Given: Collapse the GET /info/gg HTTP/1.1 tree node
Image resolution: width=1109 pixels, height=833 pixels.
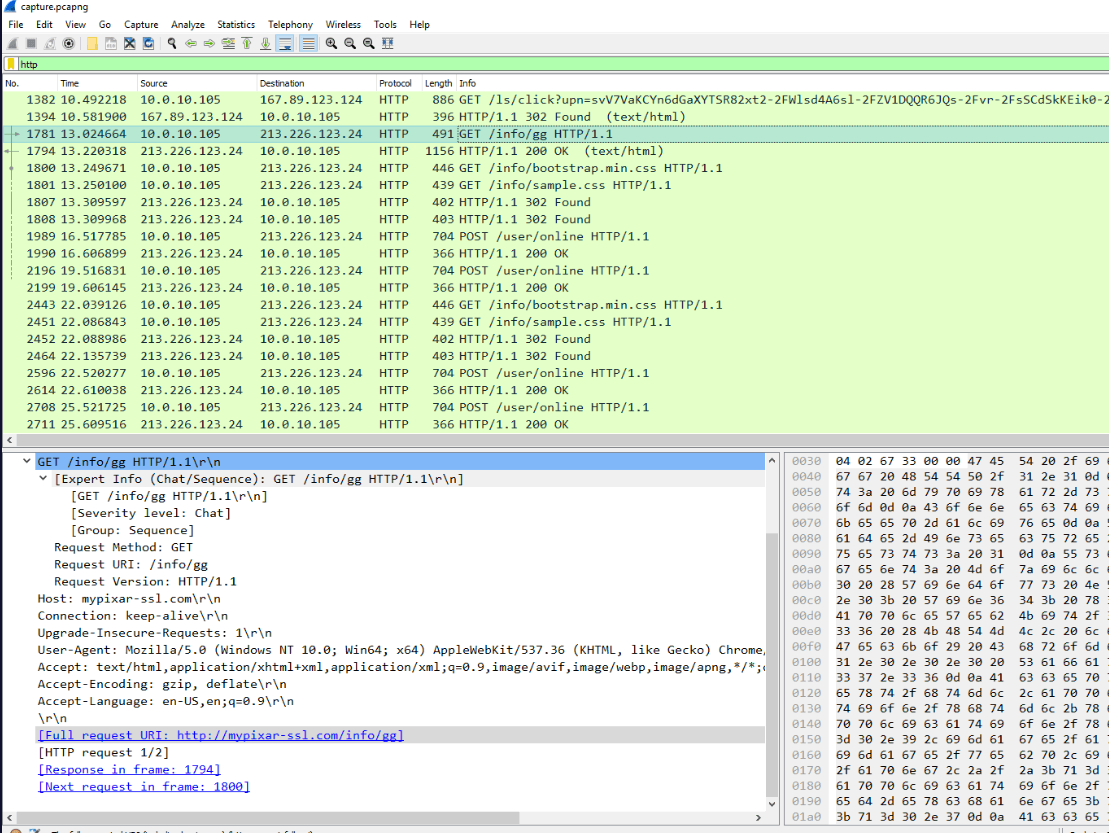Looking at the screenshot, I should [x=27, y=461].
